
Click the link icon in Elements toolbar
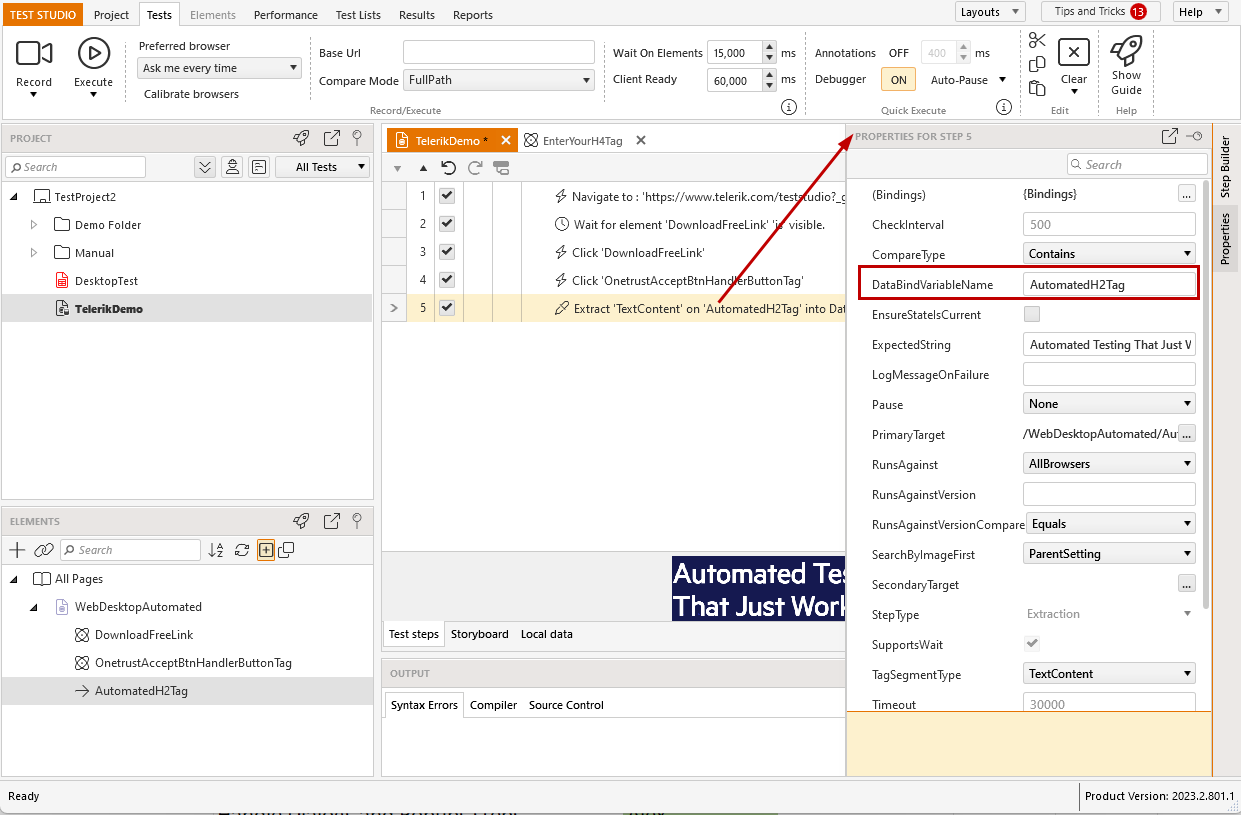43,550
